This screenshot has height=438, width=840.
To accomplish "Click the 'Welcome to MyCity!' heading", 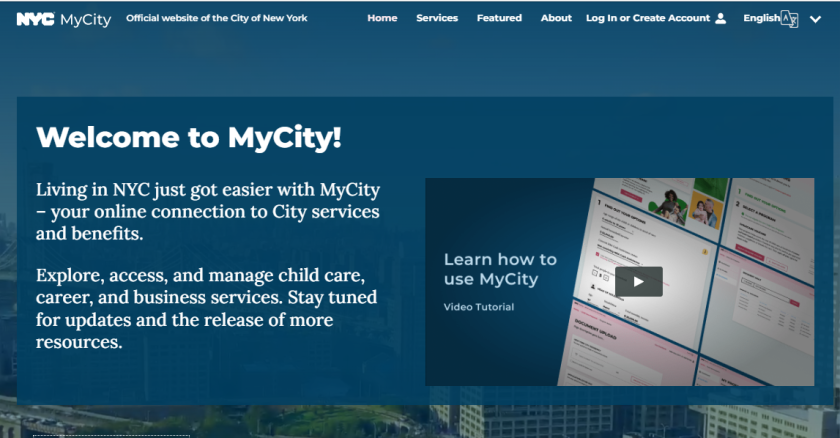I will [x=189, y=138].
